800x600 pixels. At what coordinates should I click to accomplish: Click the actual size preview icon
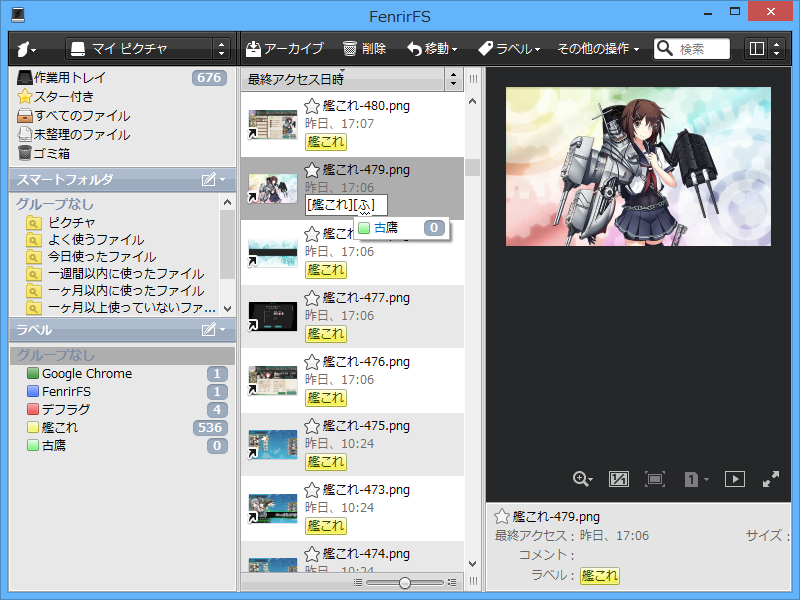pyautogui.click(x=618, y=479)
